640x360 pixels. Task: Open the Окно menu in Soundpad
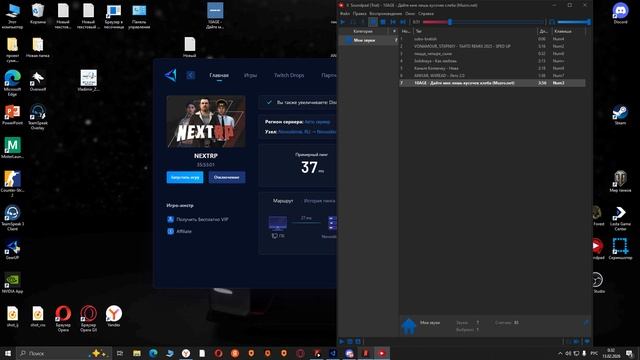[410, 13]
